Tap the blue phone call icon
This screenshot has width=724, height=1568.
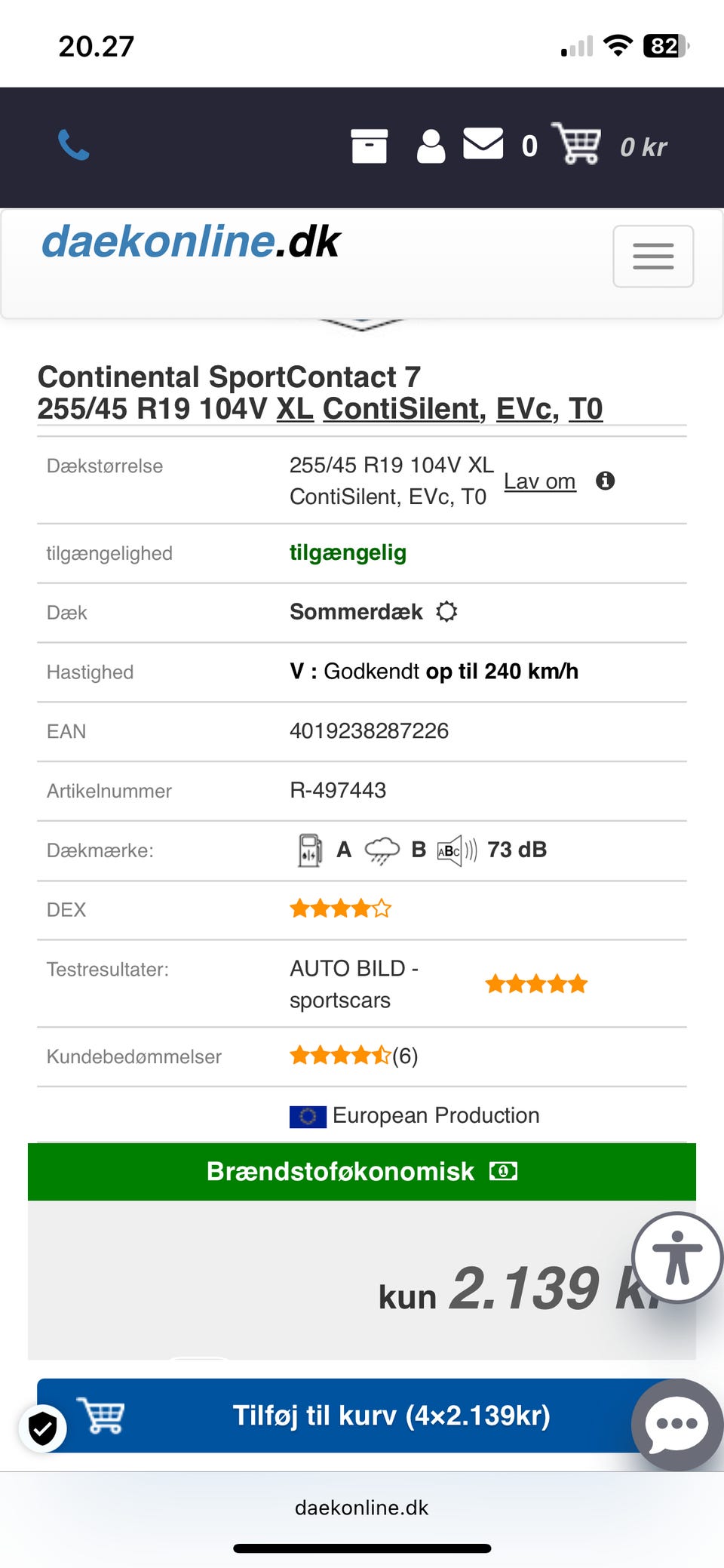(x=74, y=145)
